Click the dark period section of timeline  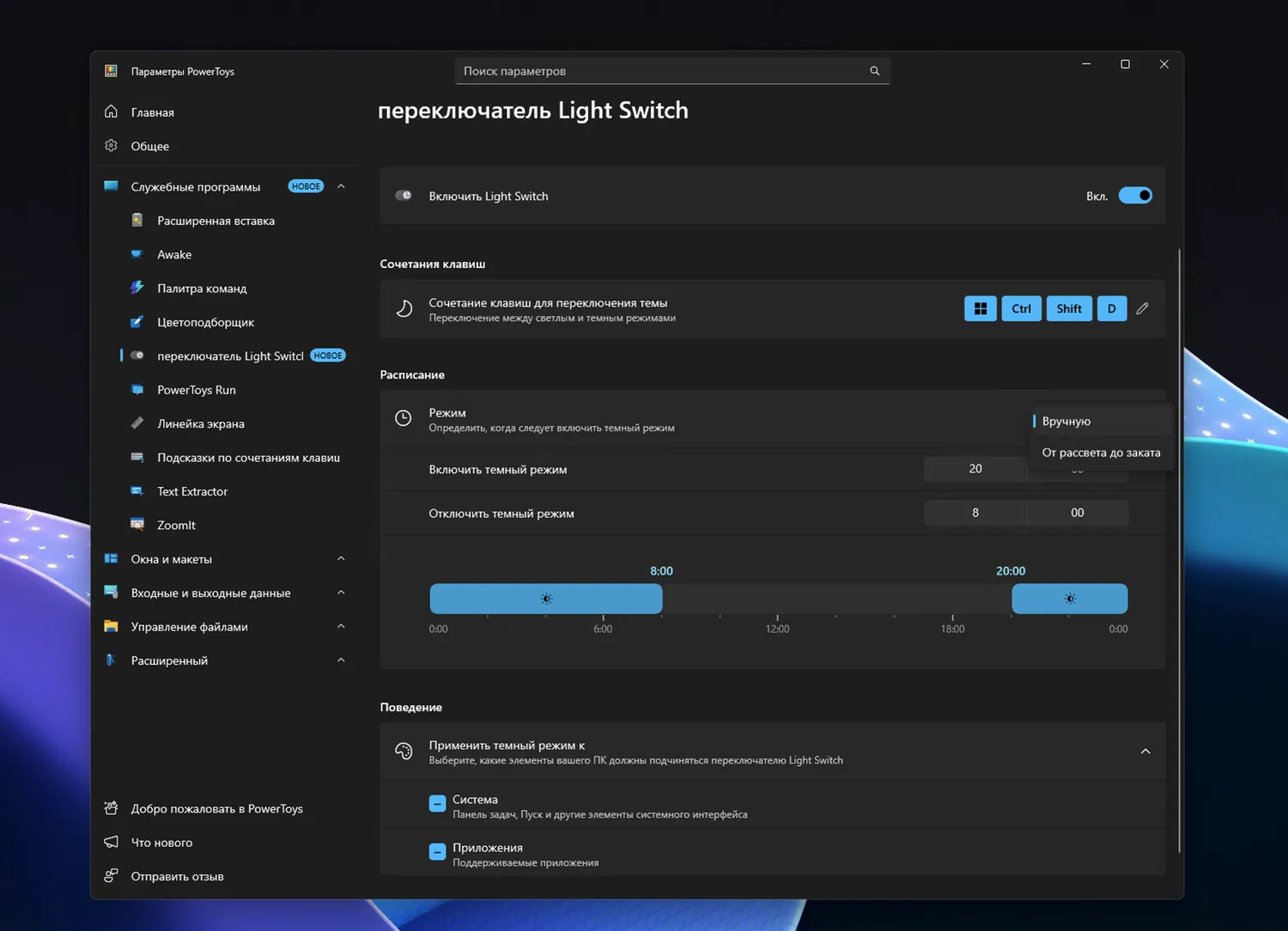pos(837,599)
